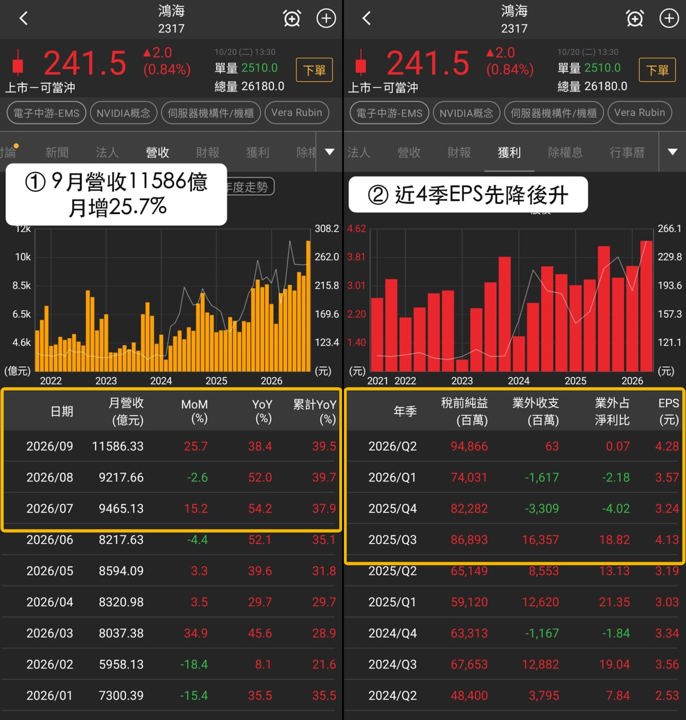Open 伺服器機構件/機櫃 tag in left panel
The height and width of the screenshot is (720, 686).
click(211, 113)
